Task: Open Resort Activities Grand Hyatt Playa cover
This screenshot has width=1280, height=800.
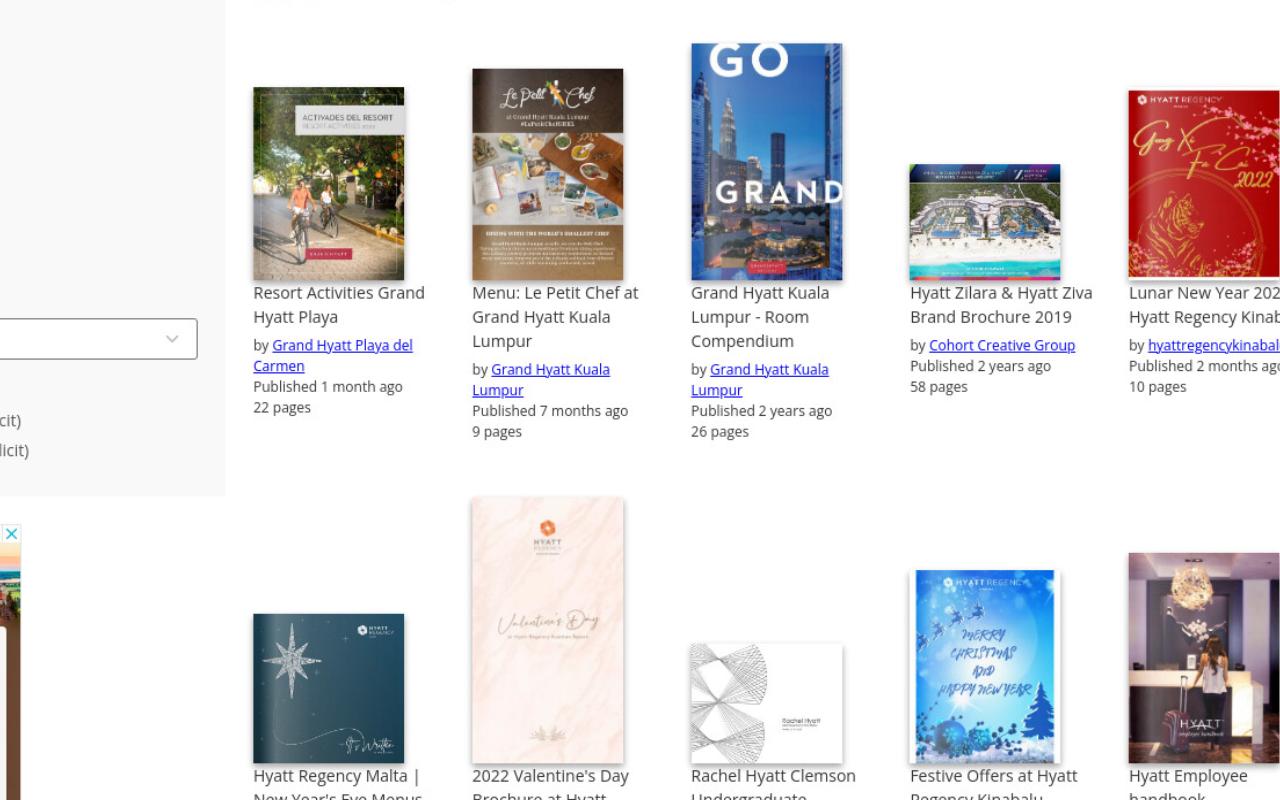Action: (328, 183)
